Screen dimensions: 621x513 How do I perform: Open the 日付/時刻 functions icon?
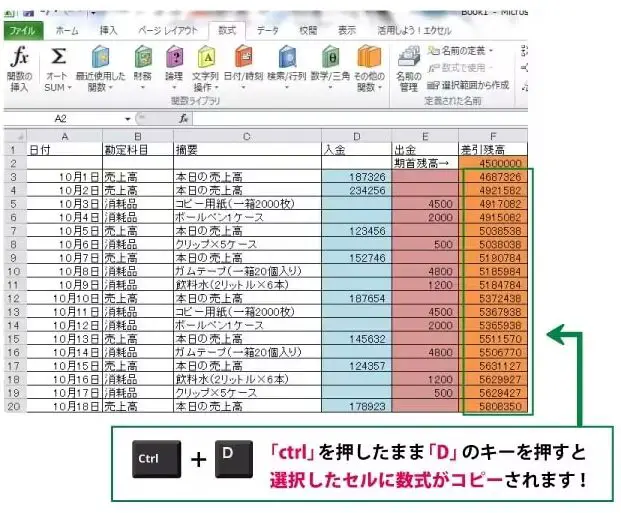tap(244, 58)
